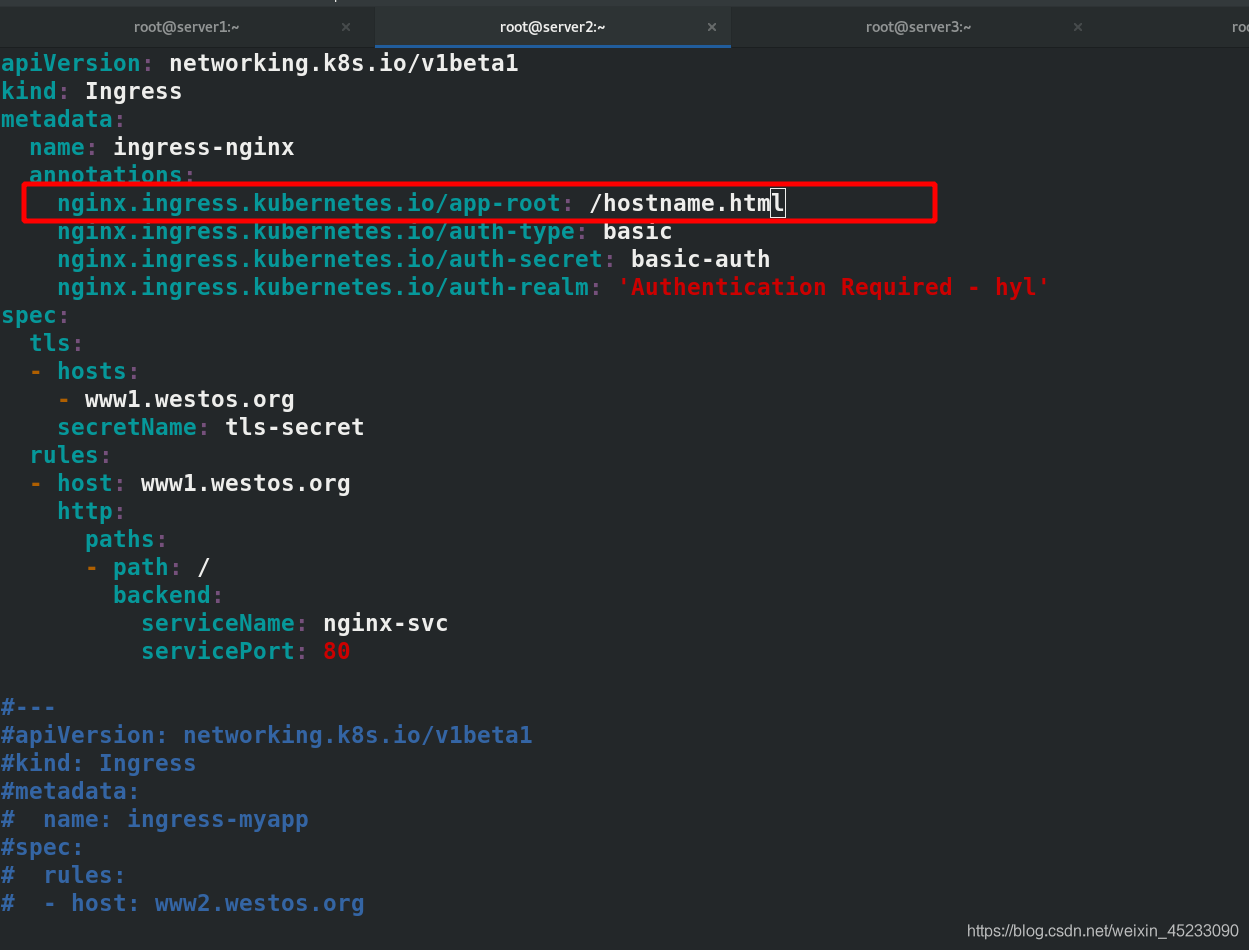Click the 'rules:' key in the uncommented spec
This screenshot has width=1249, height=950.
click(x=71, y=455)
